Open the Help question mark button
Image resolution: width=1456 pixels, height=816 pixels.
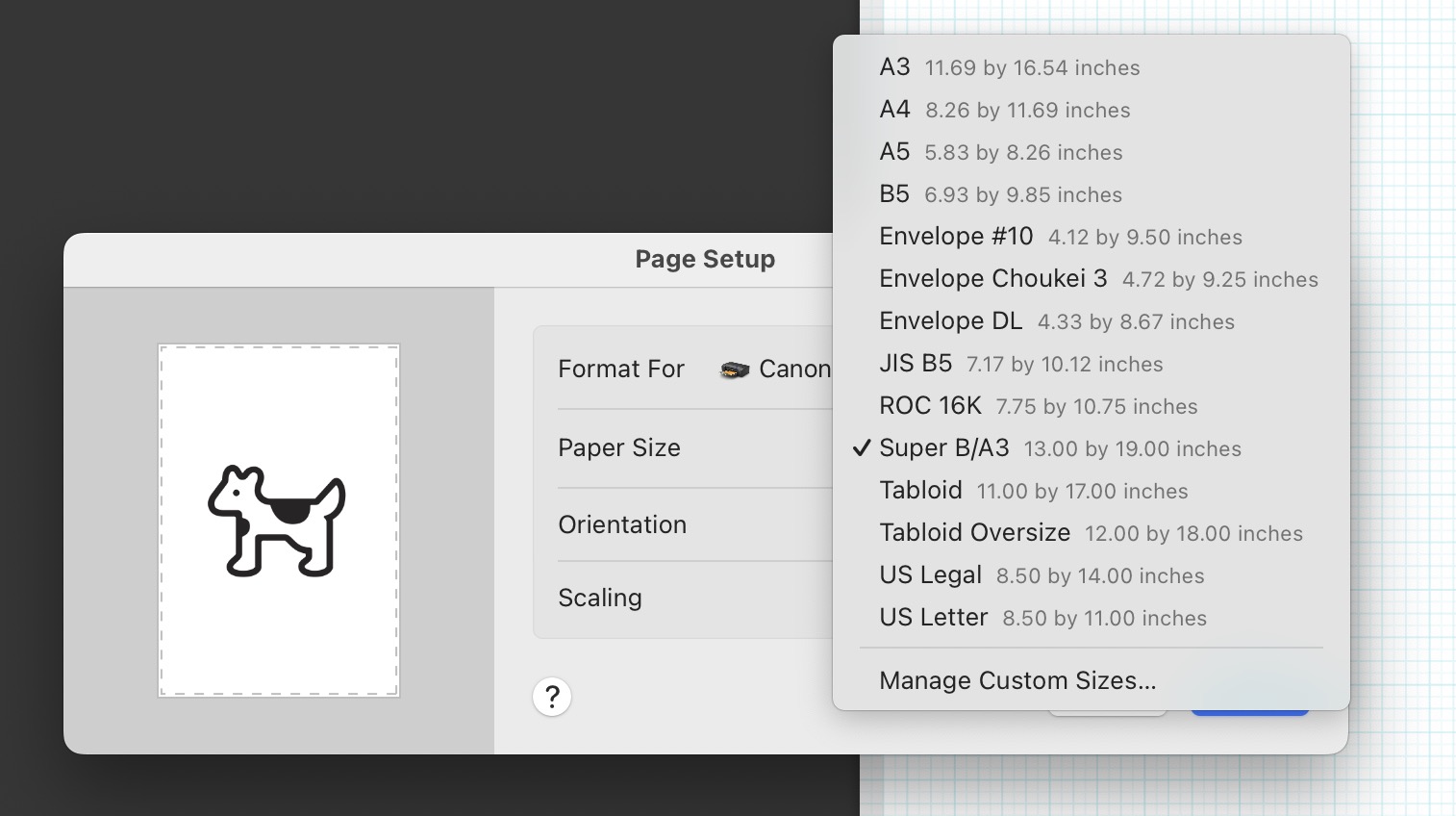551,696
